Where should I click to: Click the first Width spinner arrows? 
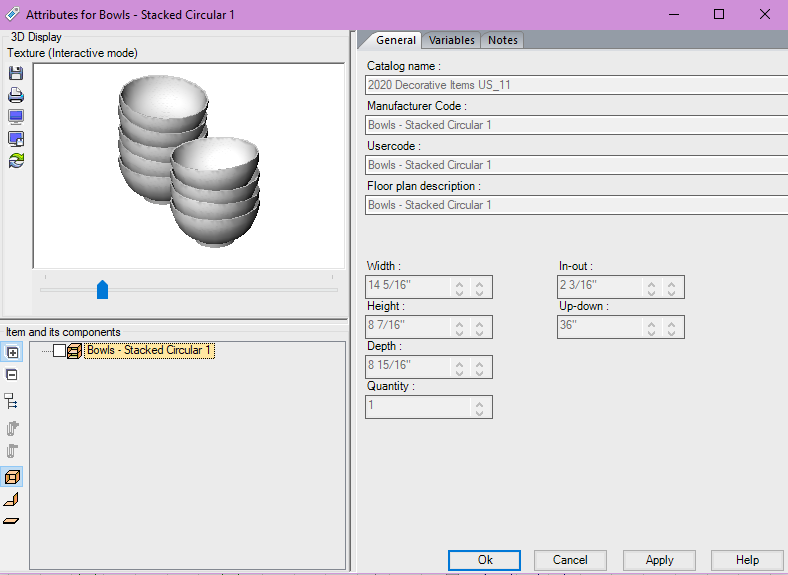459,288
